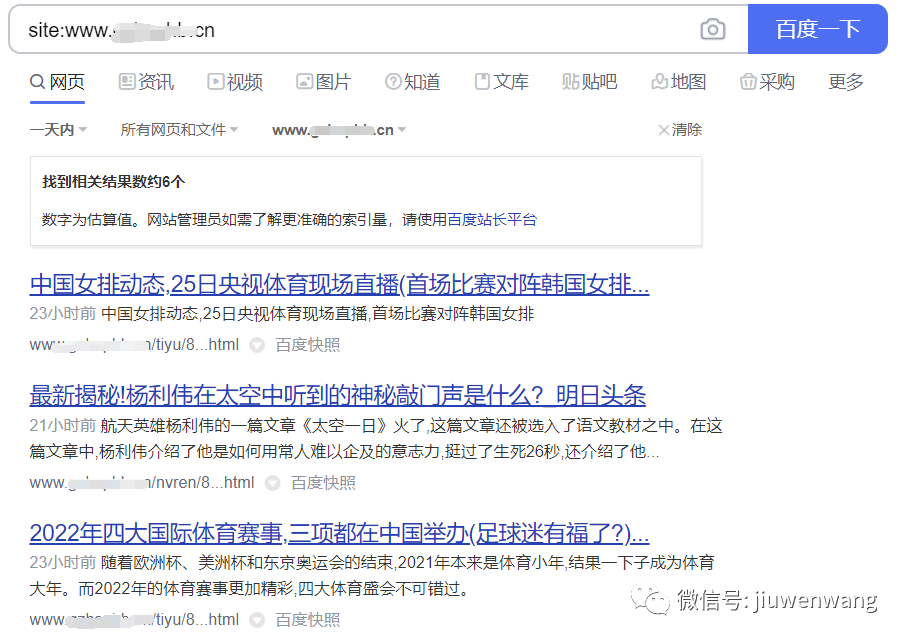
Task: Open the 所有网页和文件 file type dropdown
Action: point(179,129)
